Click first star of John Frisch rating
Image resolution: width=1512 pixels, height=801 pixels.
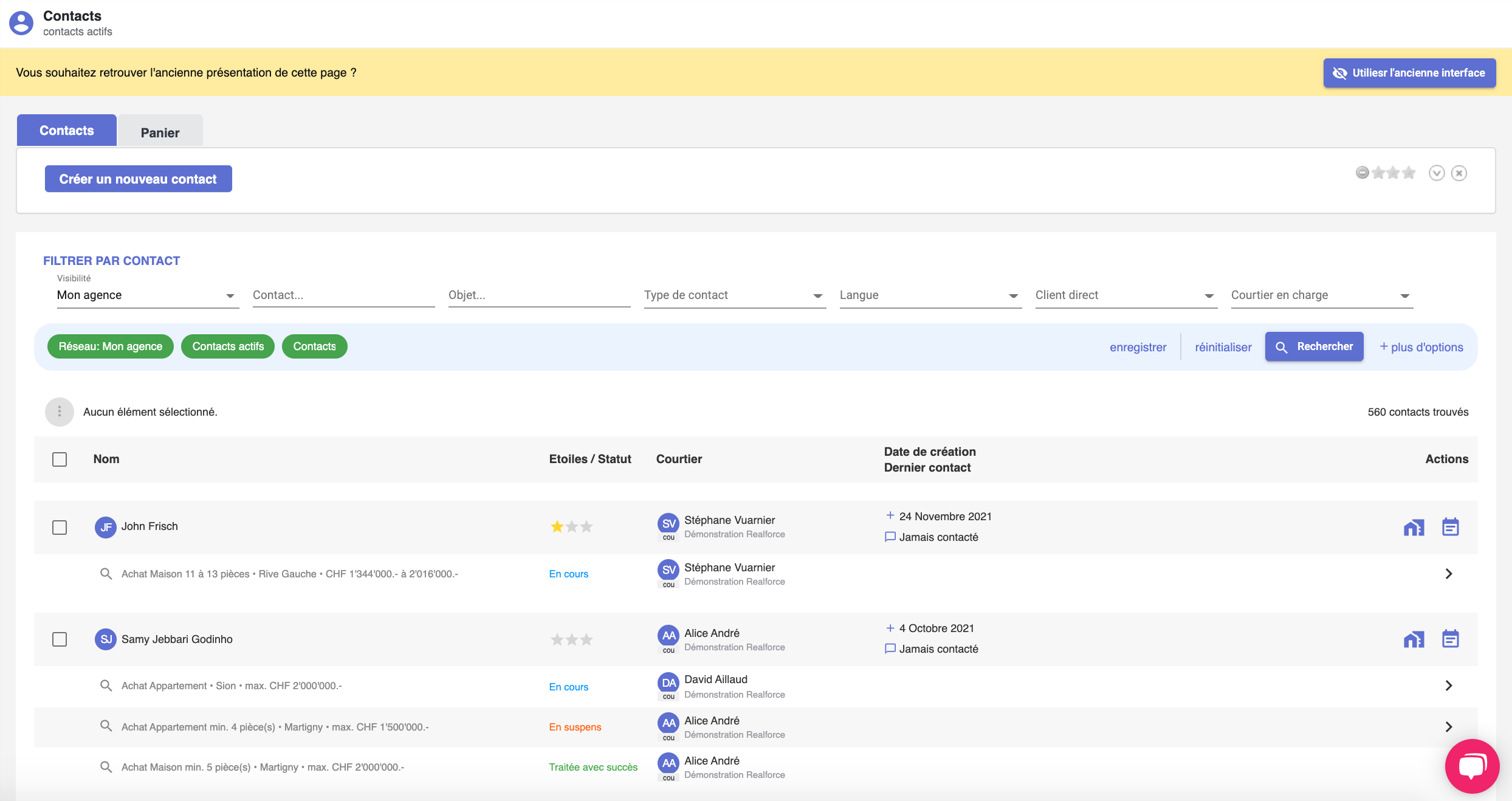tap(557, 527)
